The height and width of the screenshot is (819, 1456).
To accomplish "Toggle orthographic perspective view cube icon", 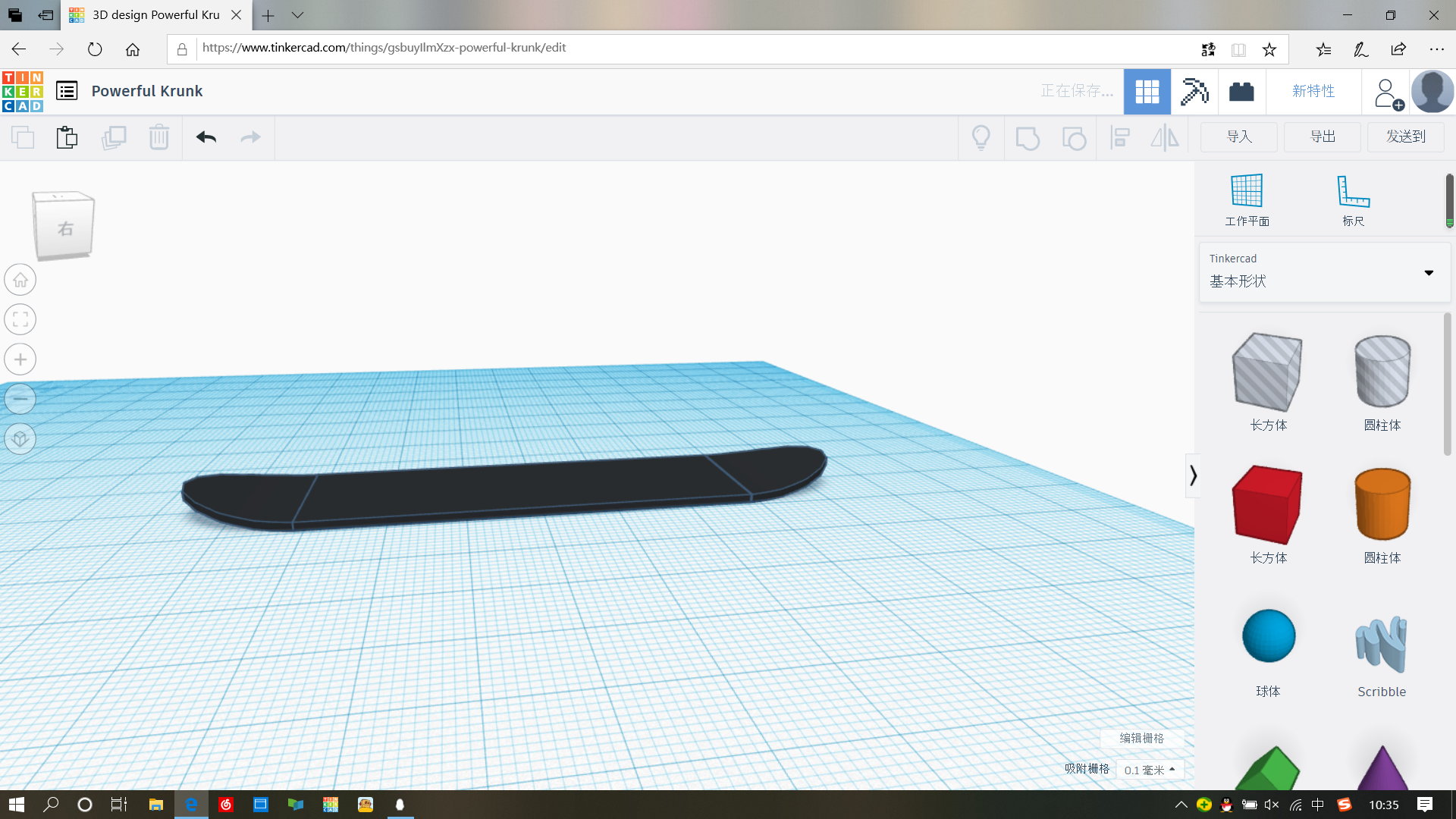I will [20, 438].
